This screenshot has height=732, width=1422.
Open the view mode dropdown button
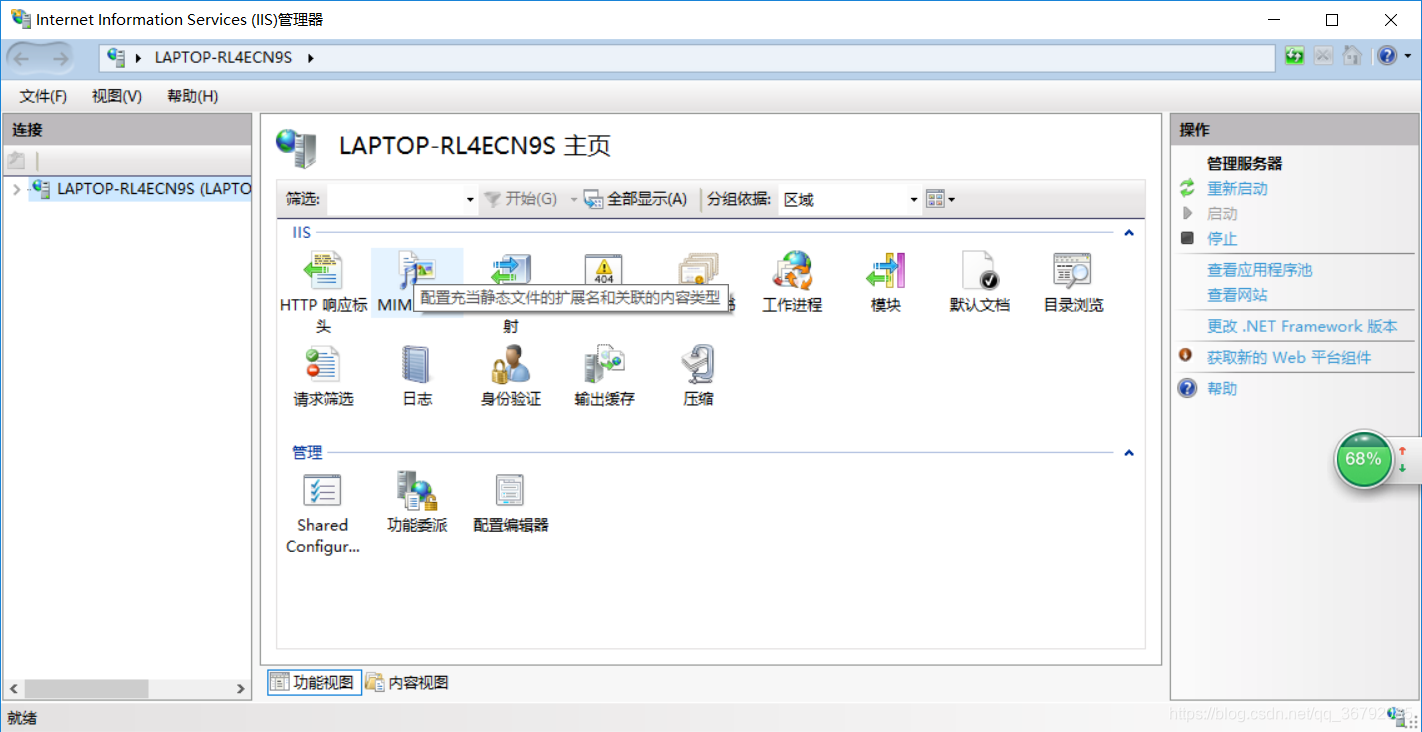[940, 199]
